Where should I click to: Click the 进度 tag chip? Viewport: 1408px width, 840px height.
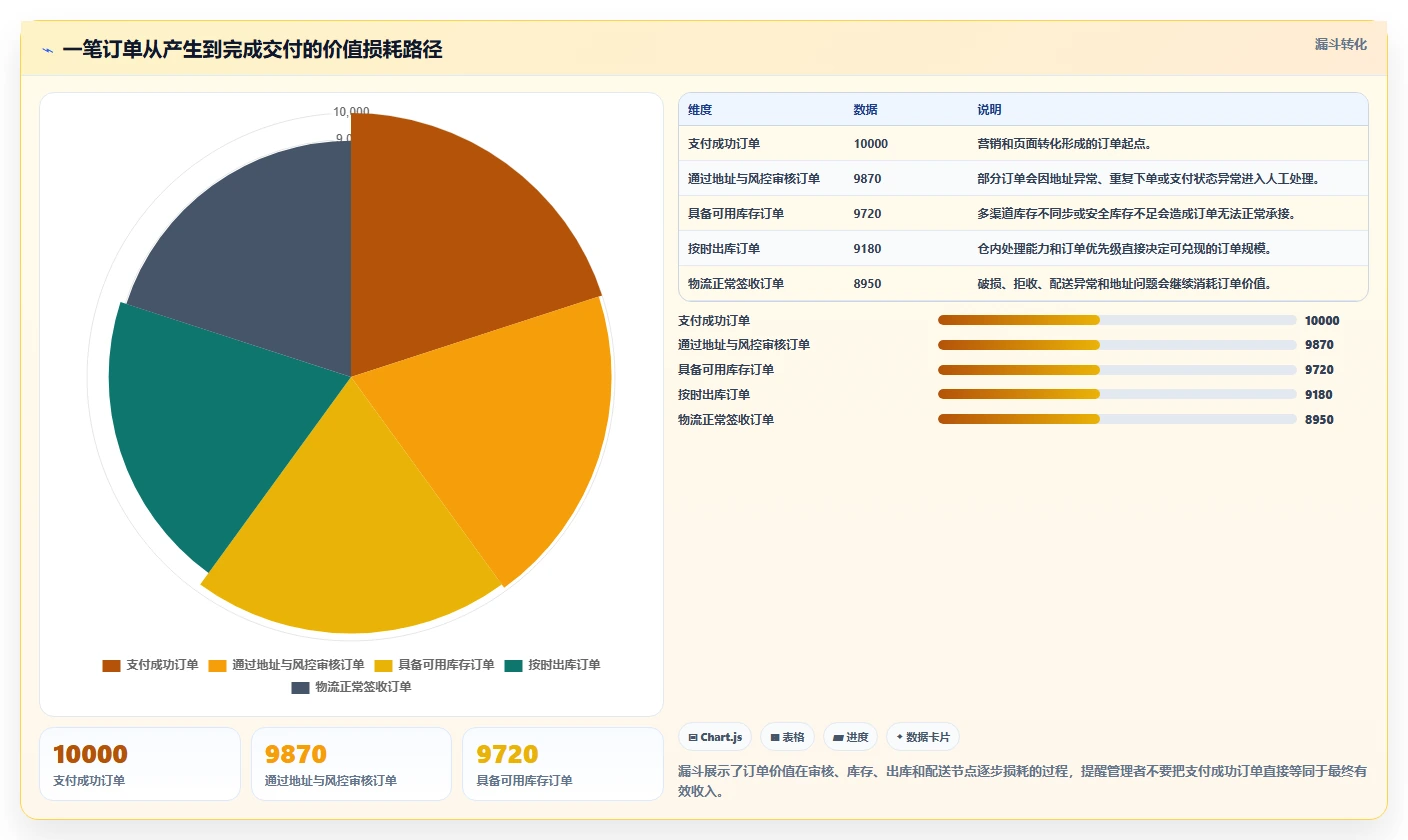pyautogui.click(x=851, y=737)
